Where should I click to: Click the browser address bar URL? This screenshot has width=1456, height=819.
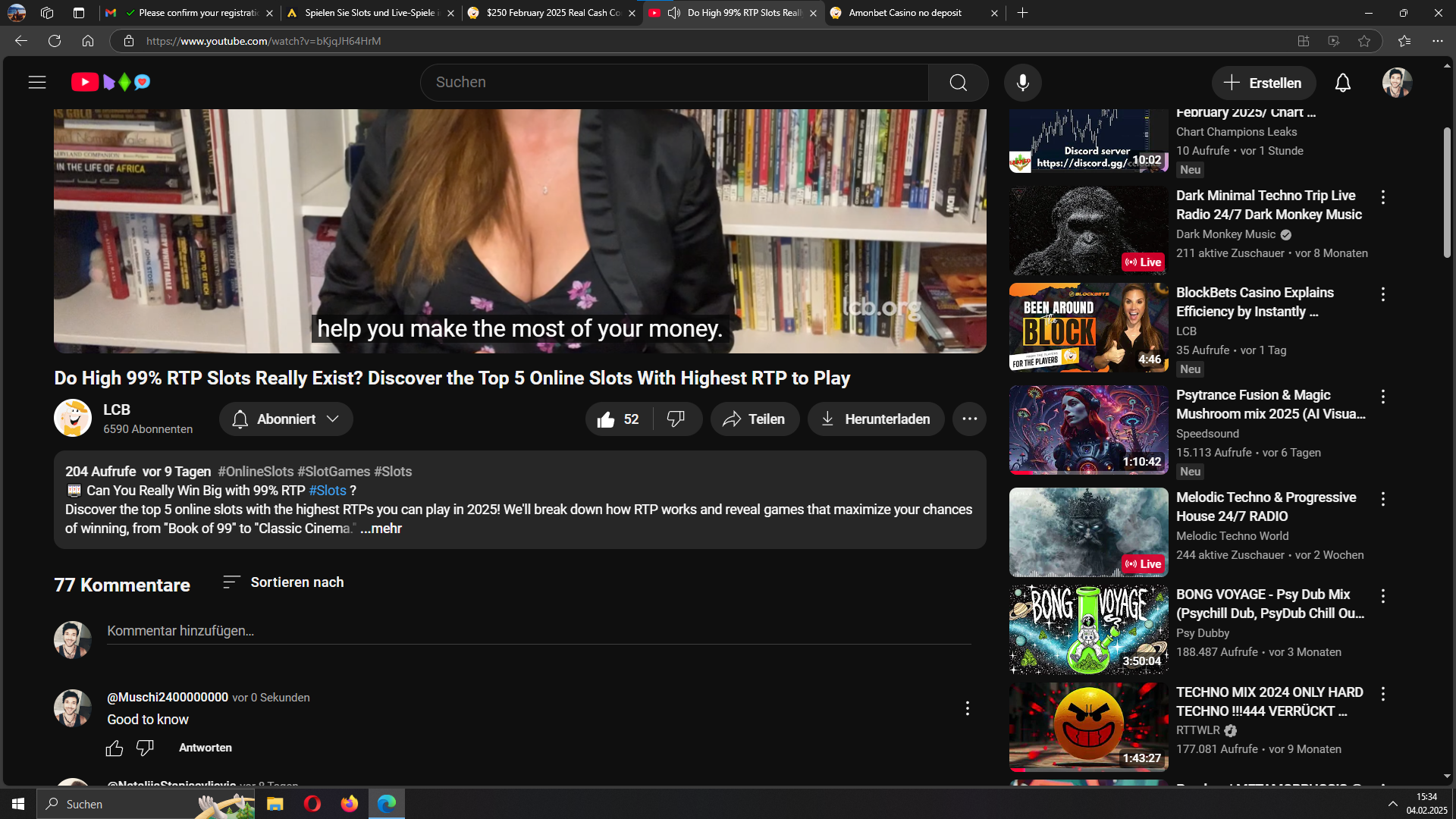[264, 41]
